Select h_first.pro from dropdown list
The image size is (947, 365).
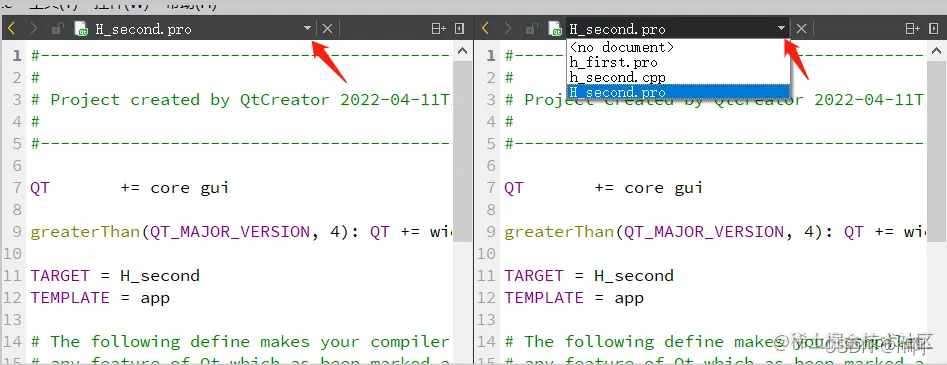[x=678, y=62]
